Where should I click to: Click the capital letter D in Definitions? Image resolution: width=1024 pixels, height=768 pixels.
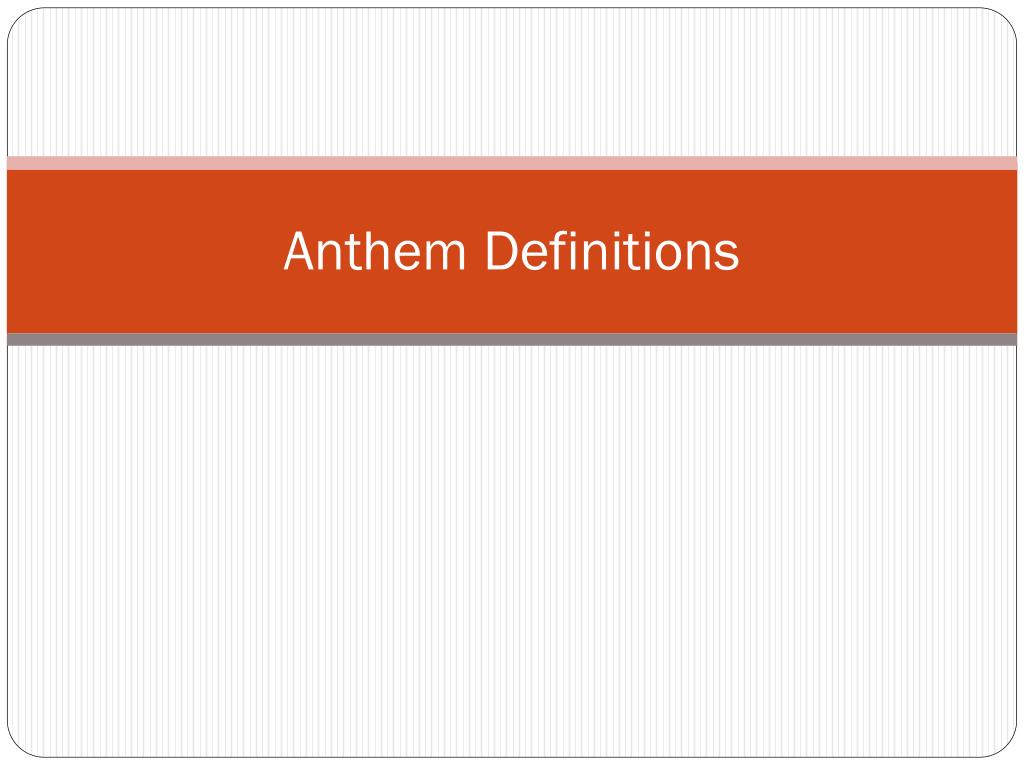(501, 251)
